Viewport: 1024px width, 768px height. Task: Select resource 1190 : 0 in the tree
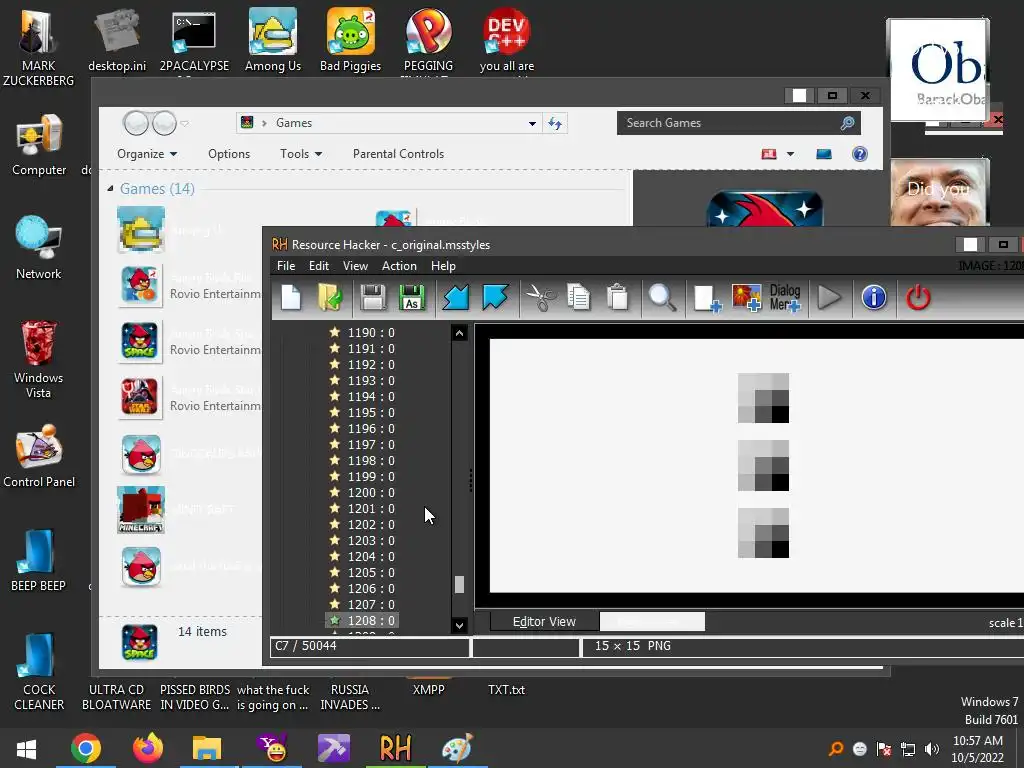[x=371, y=332]
